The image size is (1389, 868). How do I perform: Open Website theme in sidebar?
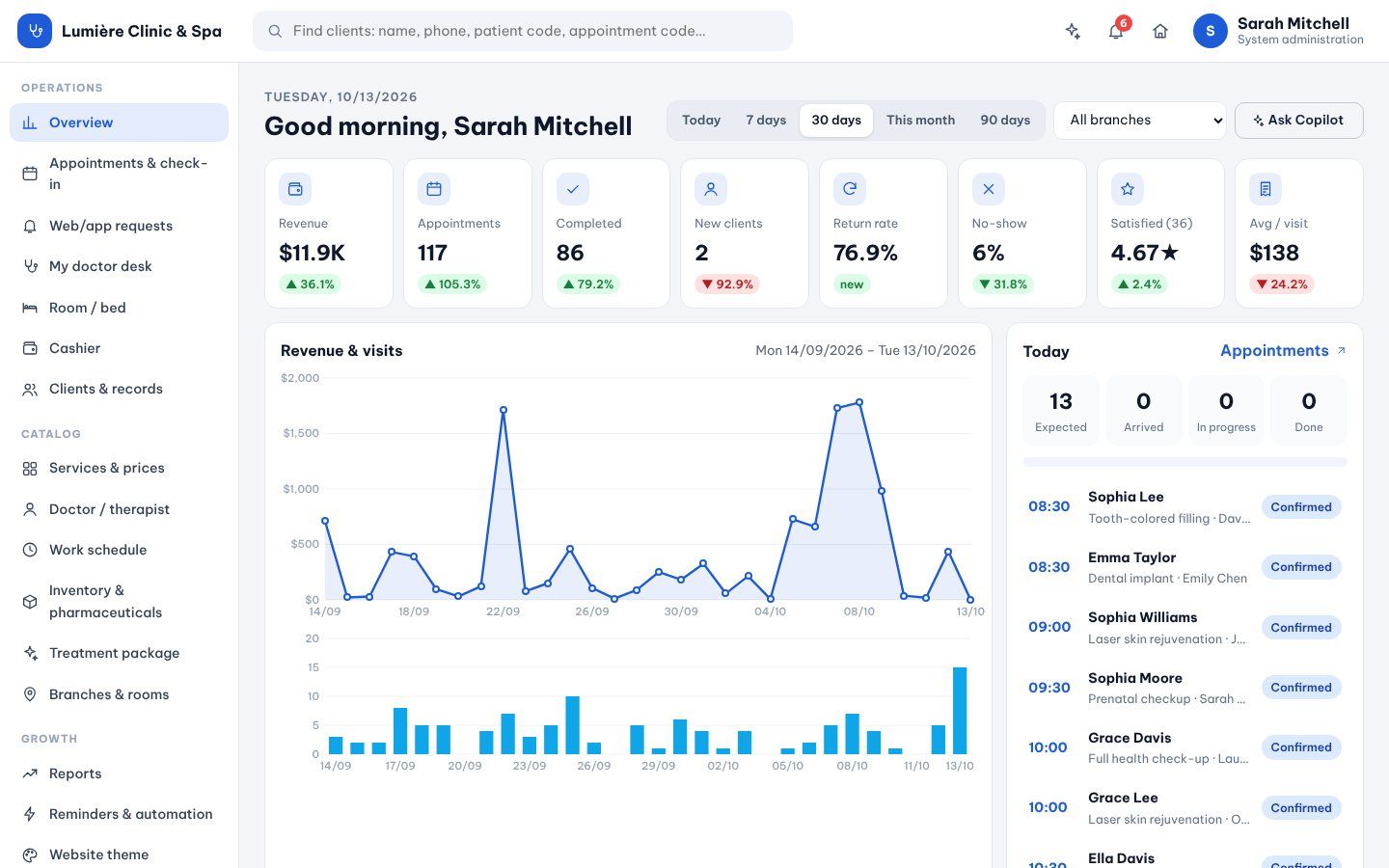(x=119, y=854)
